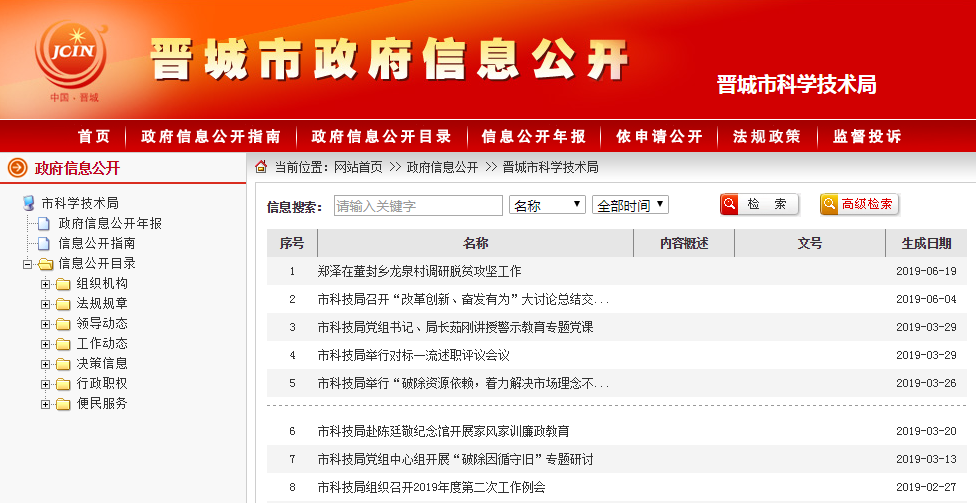Open 首页 in the navigation bar
976x503 pixels.
pos(94,136)
